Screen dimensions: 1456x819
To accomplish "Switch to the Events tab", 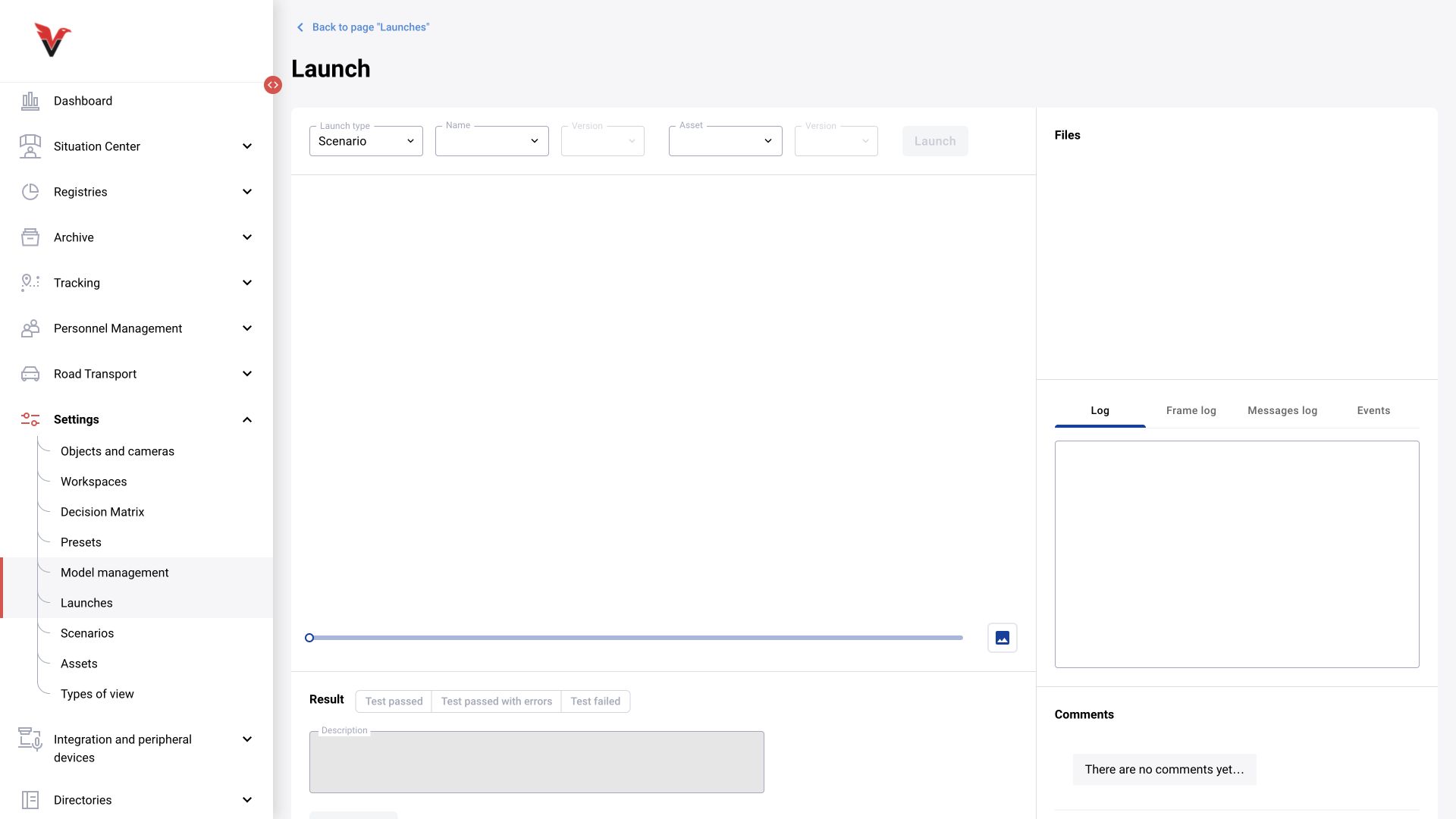I will 1373,410.
